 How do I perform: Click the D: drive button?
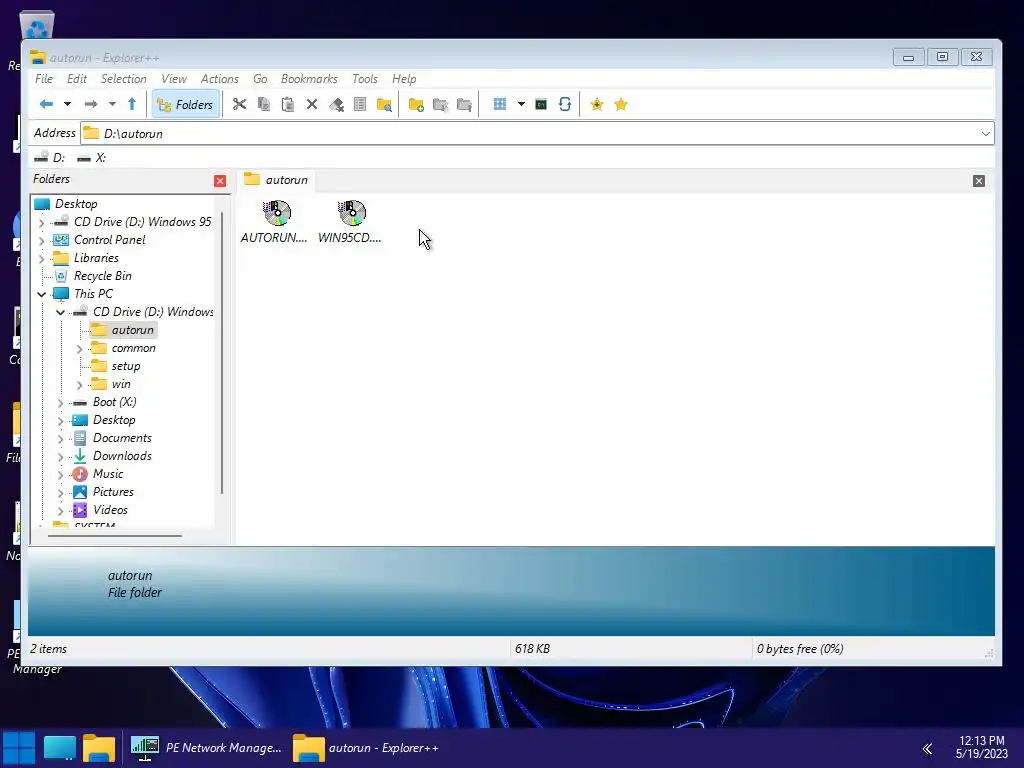[50, 157]
